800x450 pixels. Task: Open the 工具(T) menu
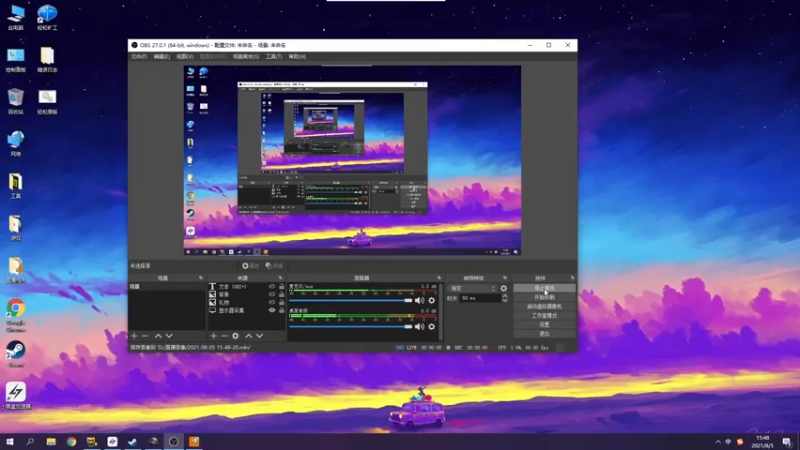tap(274, 57)
